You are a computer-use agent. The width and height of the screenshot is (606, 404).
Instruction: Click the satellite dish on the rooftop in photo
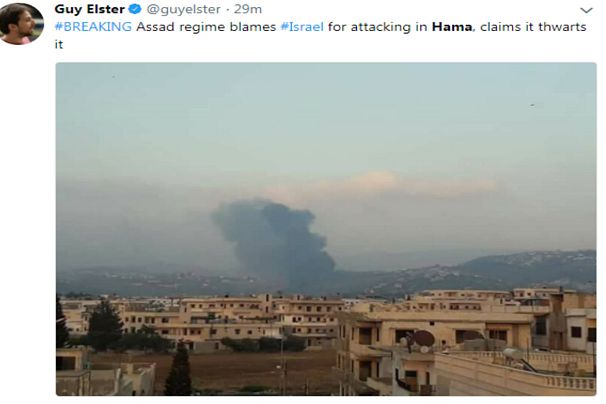[424, 338]
